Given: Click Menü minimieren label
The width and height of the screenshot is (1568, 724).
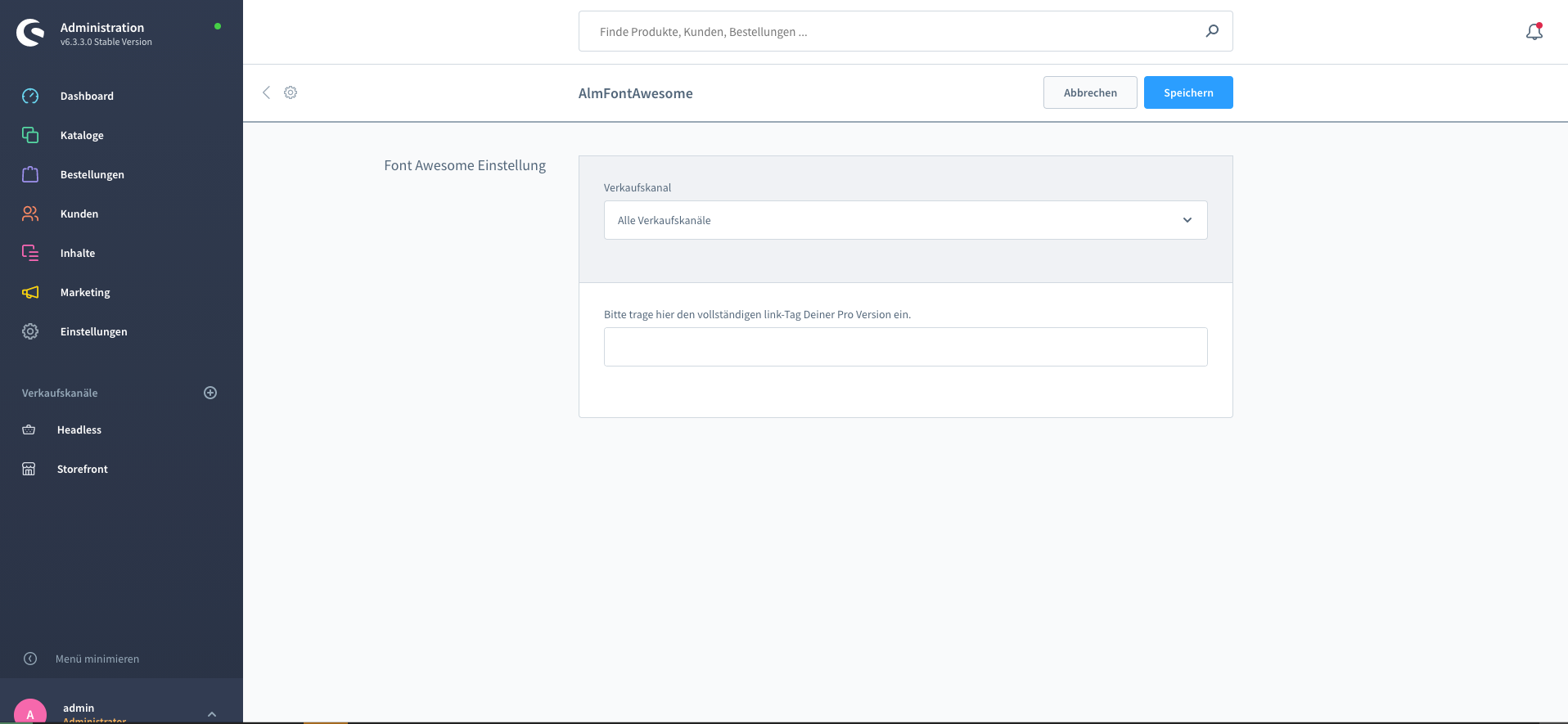Looking at the screenshot, I should [x=97, y=659].
